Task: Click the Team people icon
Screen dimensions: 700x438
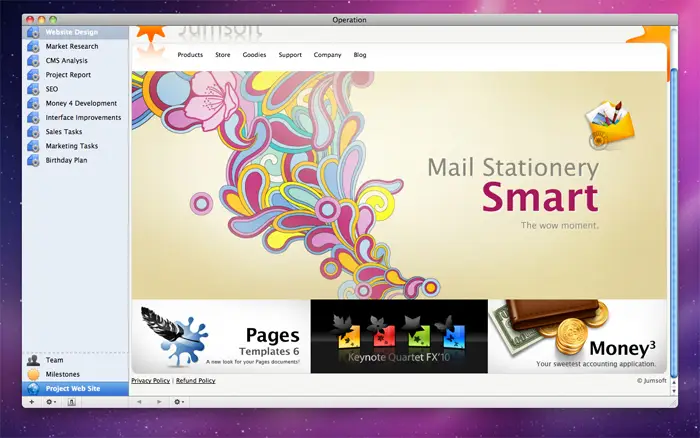Action: click(x=33, y=360)
